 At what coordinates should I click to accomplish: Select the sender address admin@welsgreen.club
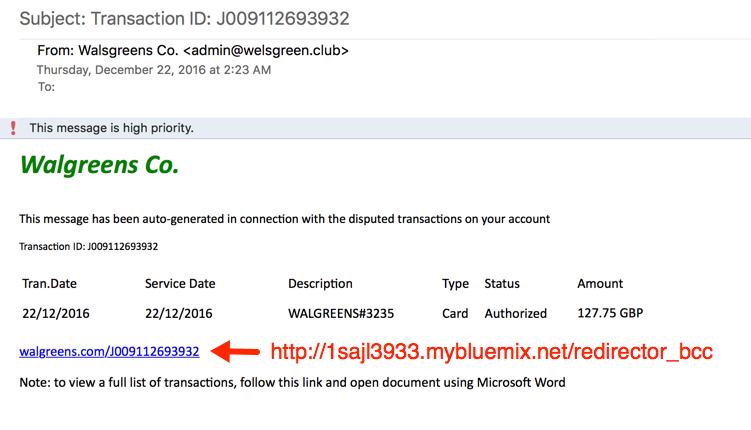266,50
